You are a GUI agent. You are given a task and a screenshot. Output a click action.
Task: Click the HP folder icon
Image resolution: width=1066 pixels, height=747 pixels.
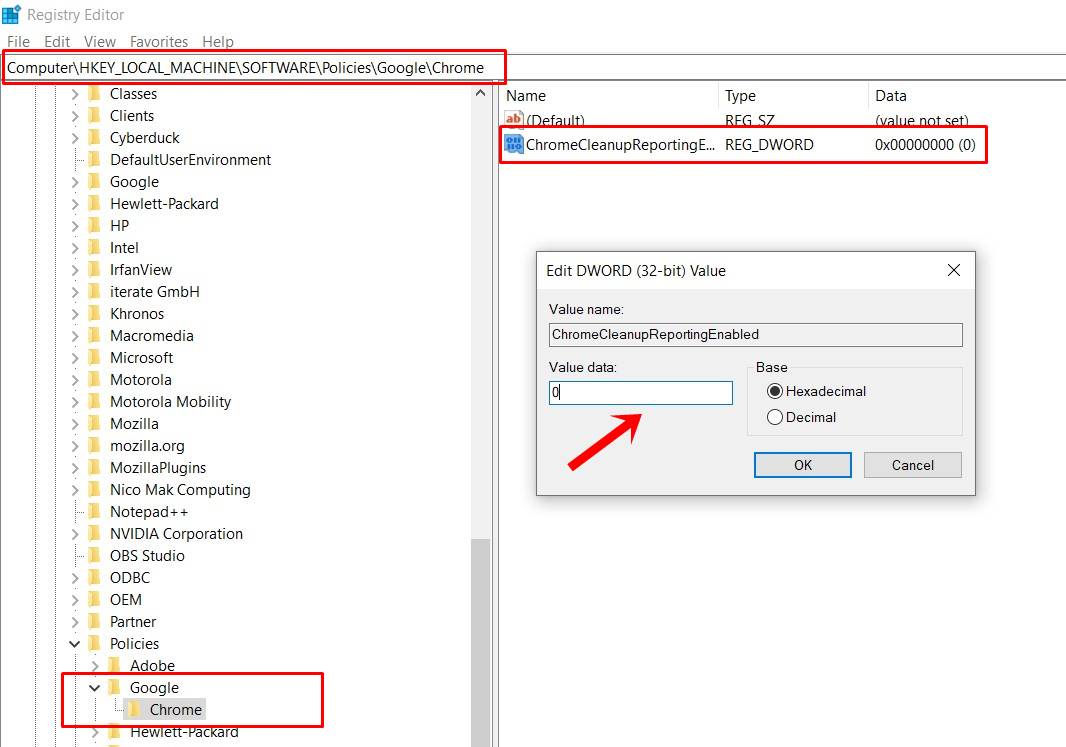click(94, 226)
